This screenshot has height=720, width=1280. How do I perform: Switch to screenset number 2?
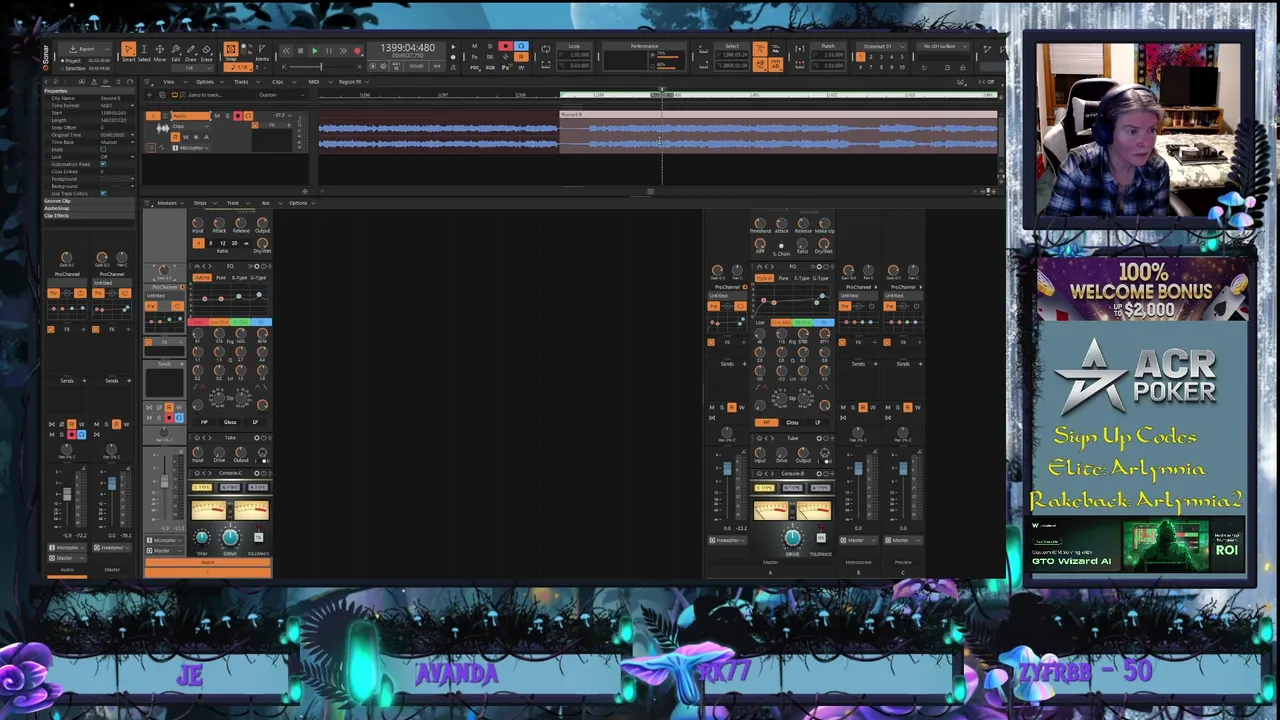(871, 57)
